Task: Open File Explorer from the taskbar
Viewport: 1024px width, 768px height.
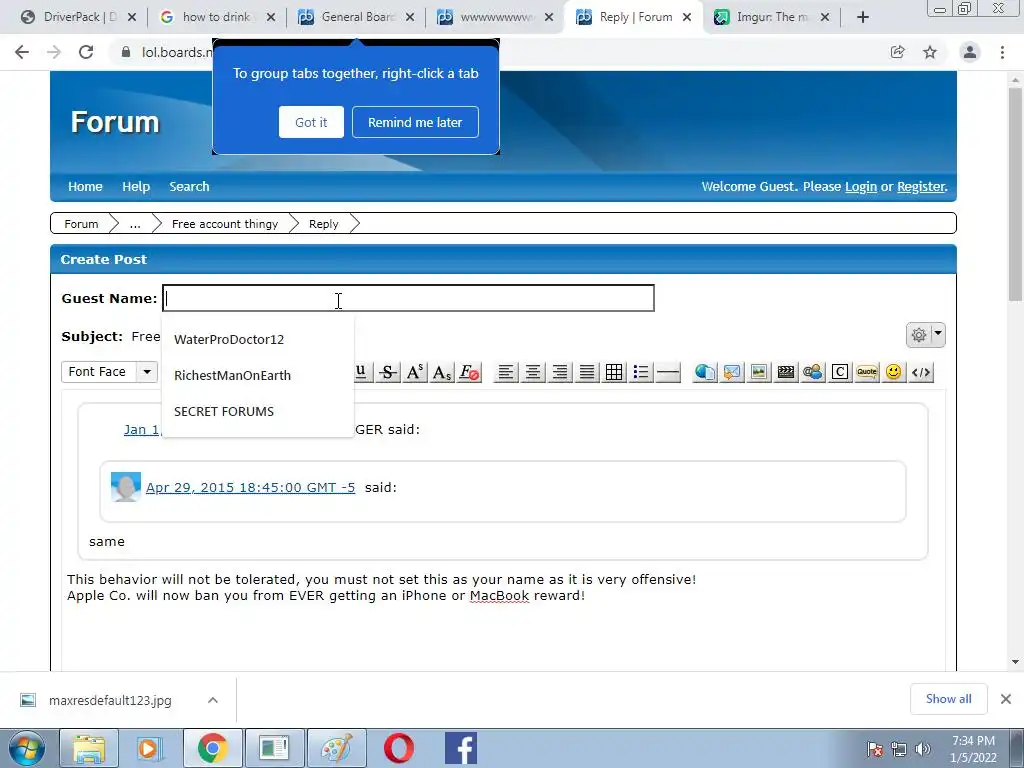Action: 89,748
